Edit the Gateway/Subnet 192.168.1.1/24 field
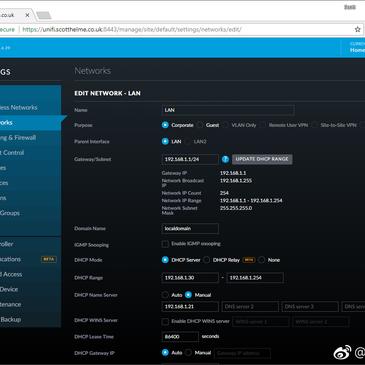Screen dimensions: 365x365 click(x=190, y=159)
